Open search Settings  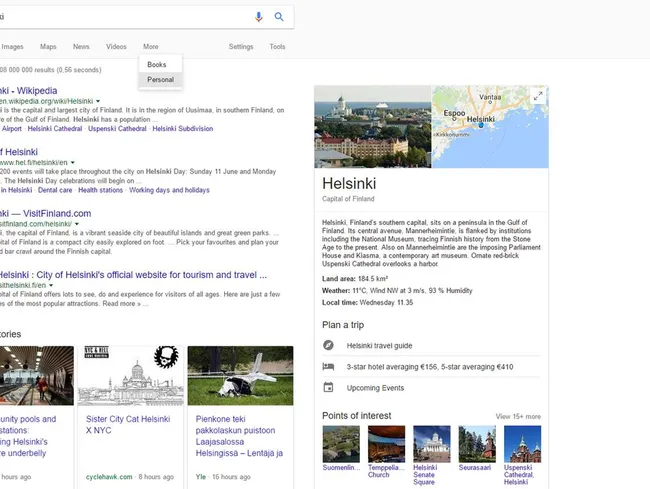tap(241, 46)
